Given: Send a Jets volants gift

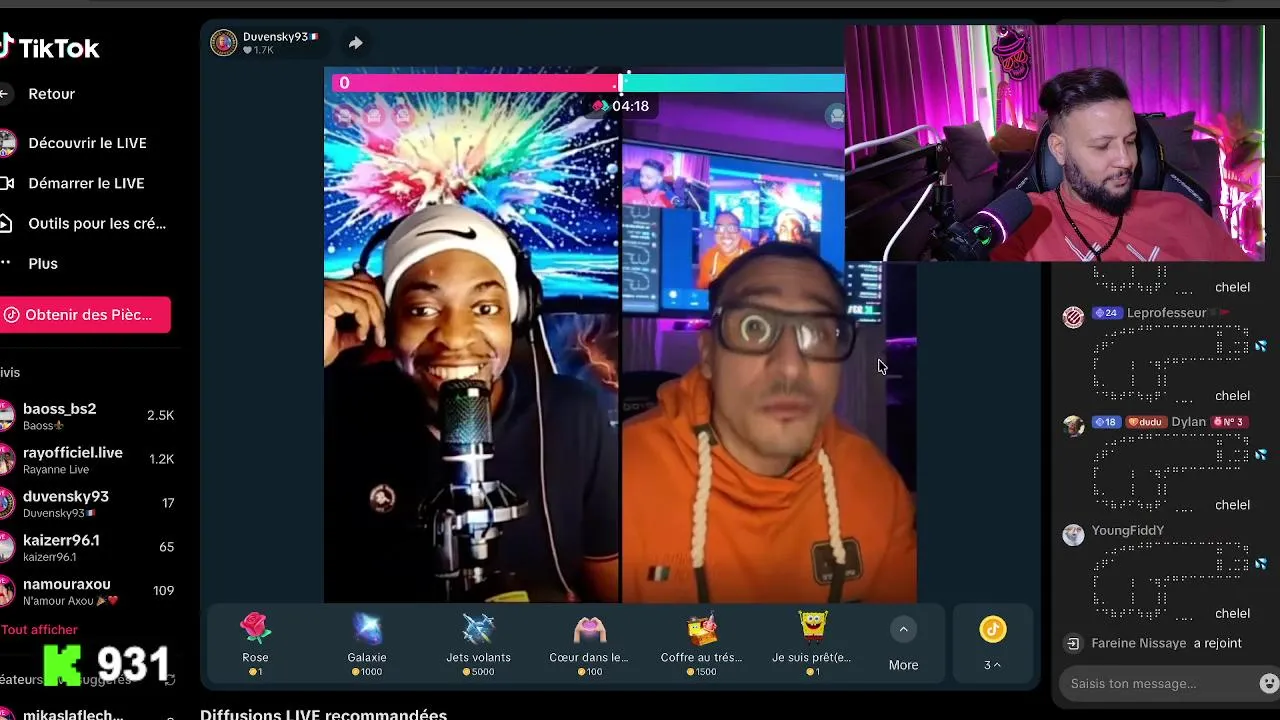Looking at the screenshot, I should (x=478, y=643).
